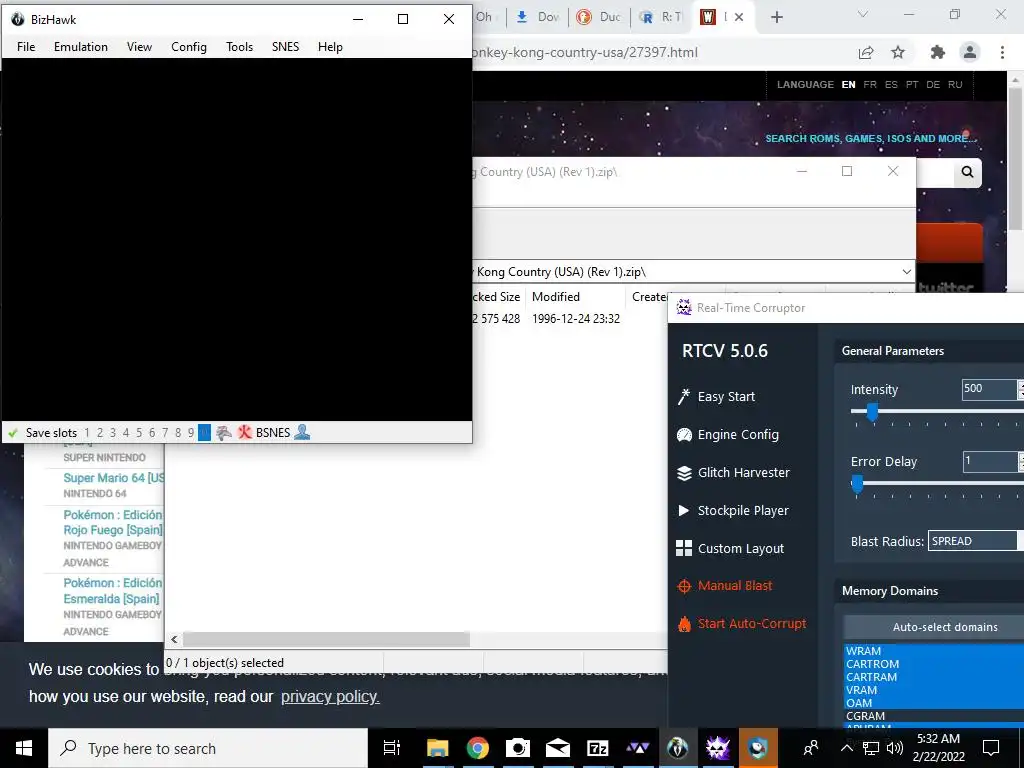Select save slot 5 in BizHawk

[x=138, y=433]
